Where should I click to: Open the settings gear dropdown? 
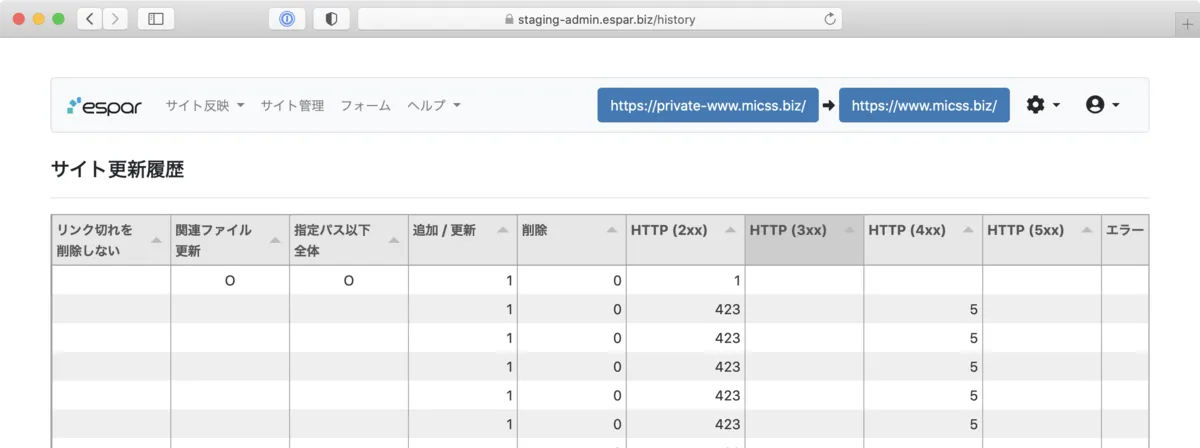[1043, 105]
